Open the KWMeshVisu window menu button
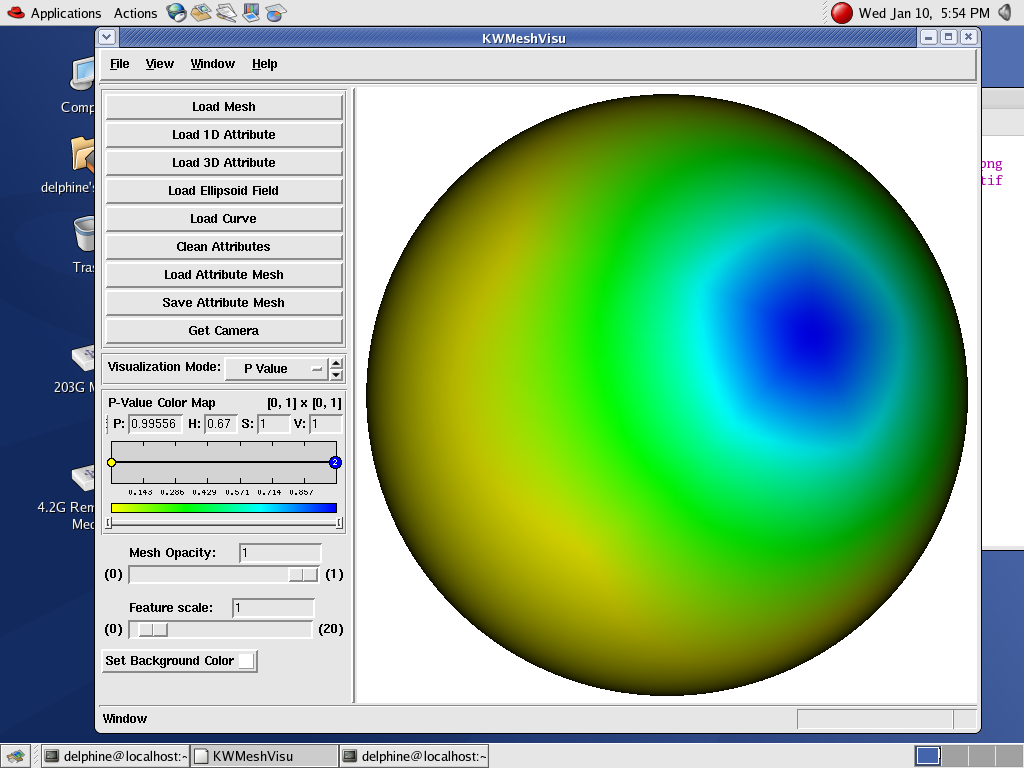The height and width of the screenshot is (768, 1024). click(108, 37)
